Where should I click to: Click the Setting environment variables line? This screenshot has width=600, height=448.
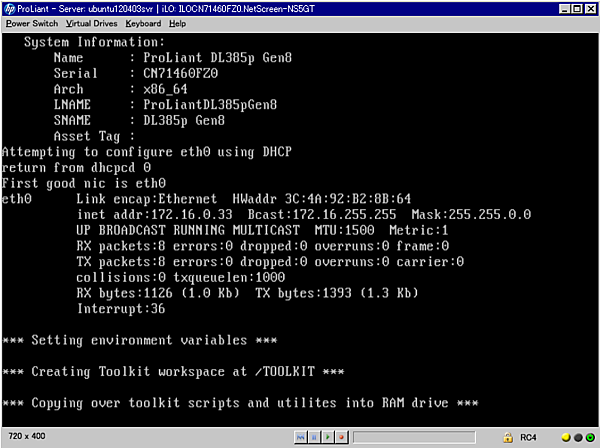tap(139, 340)
